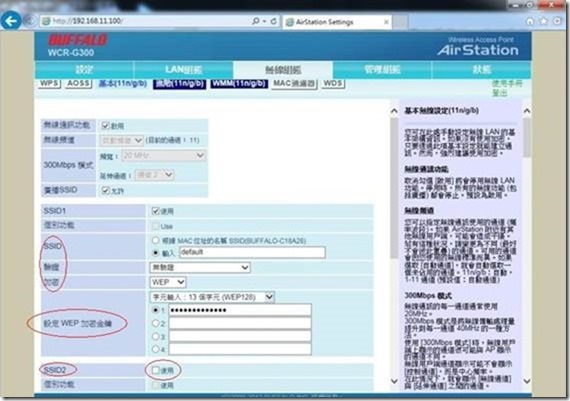The height and width of the screenshot is (401, 570).
Task: Select the 輸入 SSID radio button
Action: [x=156, y=253]
